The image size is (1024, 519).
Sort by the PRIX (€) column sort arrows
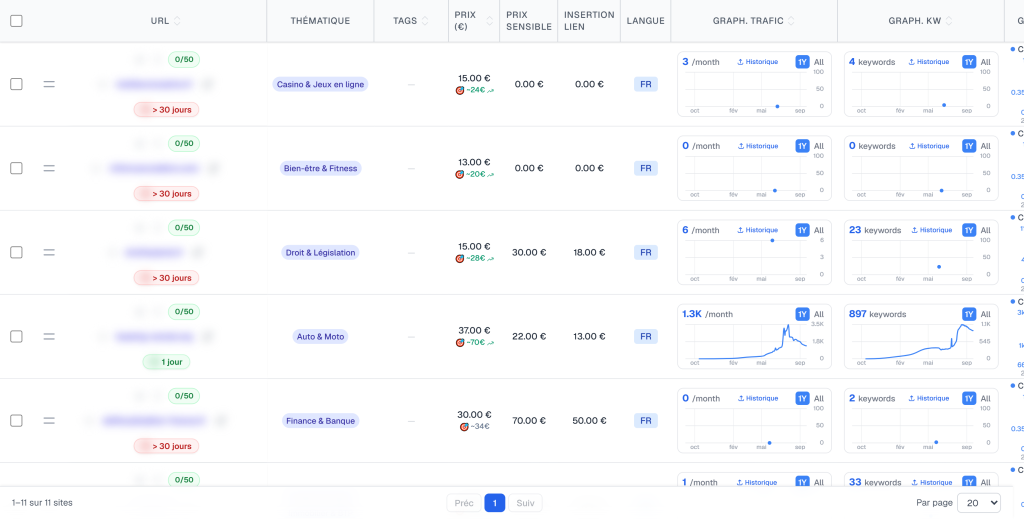[x=490, y=21]
